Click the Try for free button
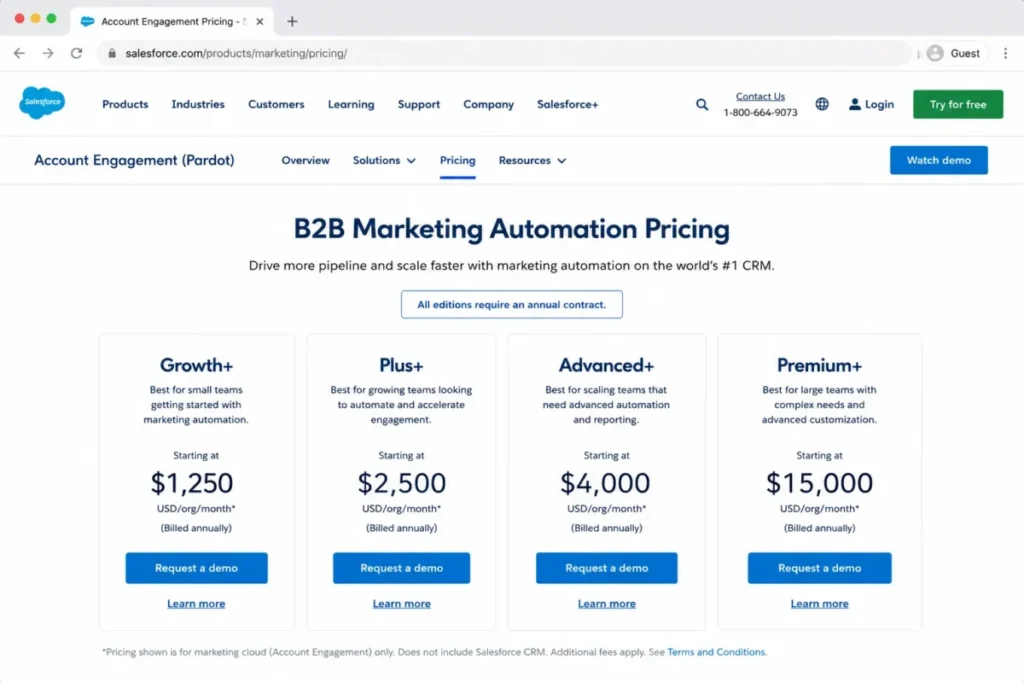 (957, 104)
